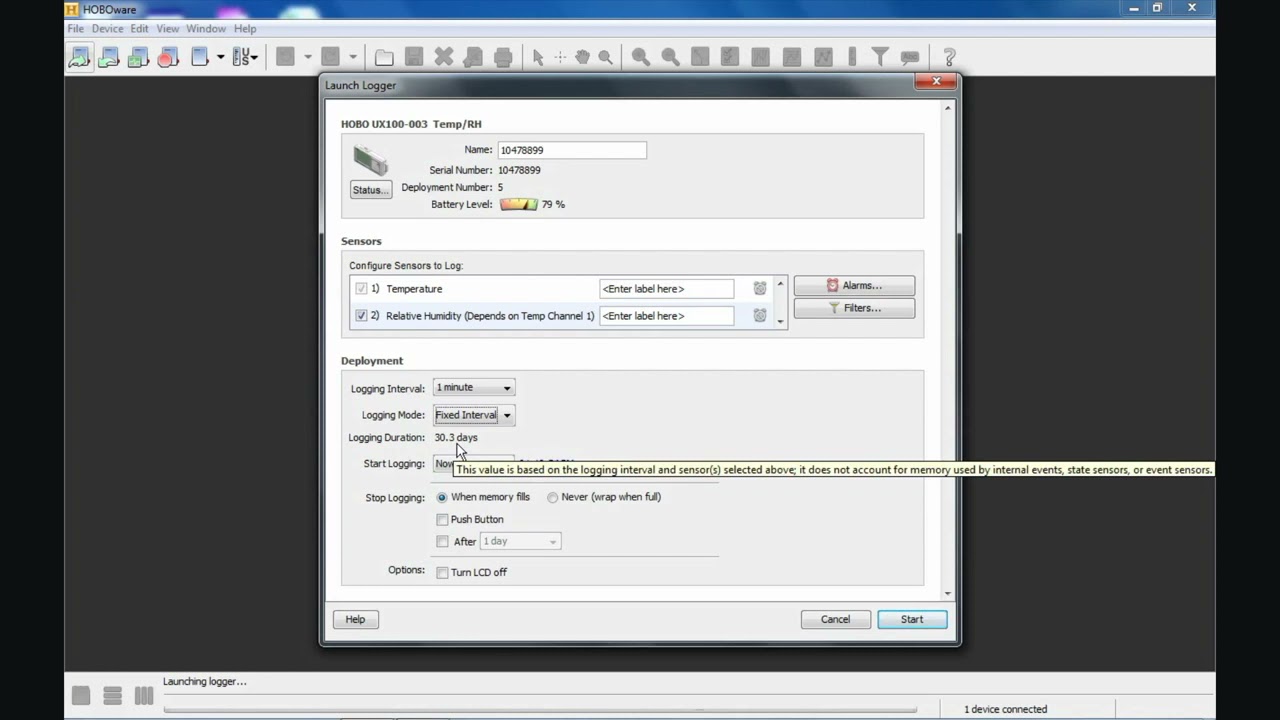The image size is (1280, 720).
Task: Click the zoom out magnifier icon
Action: pos(670,57)
